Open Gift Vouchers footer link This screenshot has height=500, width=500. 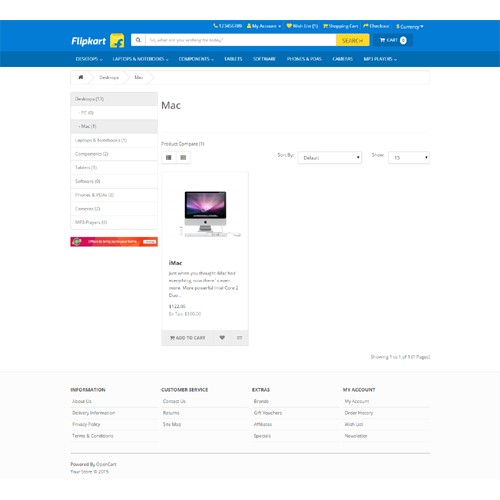pos(268,413)
